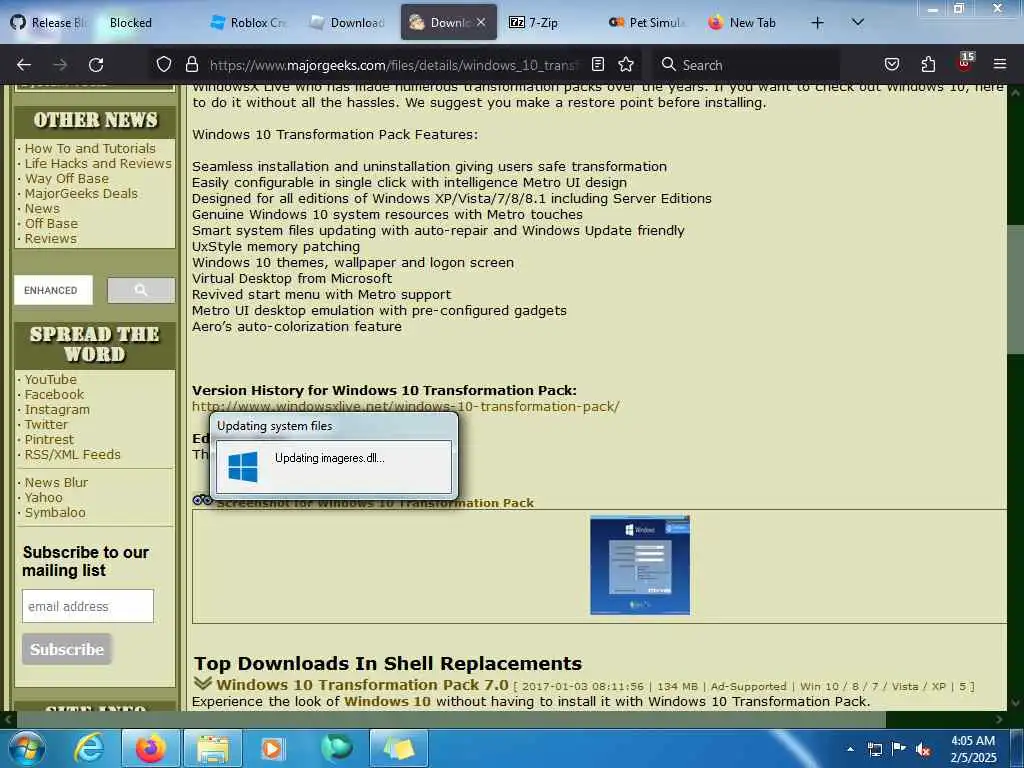Viewport: 1024px width, 768px height.
Task: Open the green round taskbar app icon
Action: coord(336,748)
